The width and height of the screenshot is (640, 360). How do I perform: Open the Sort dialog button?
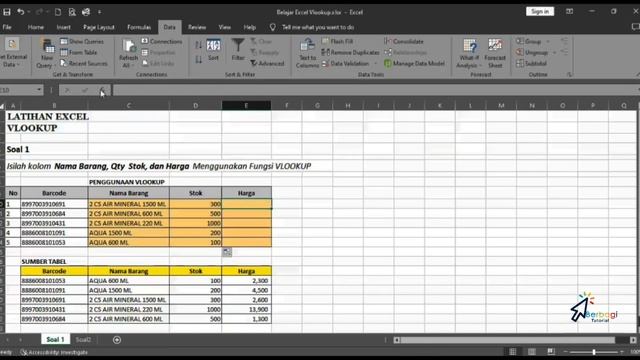213,50
